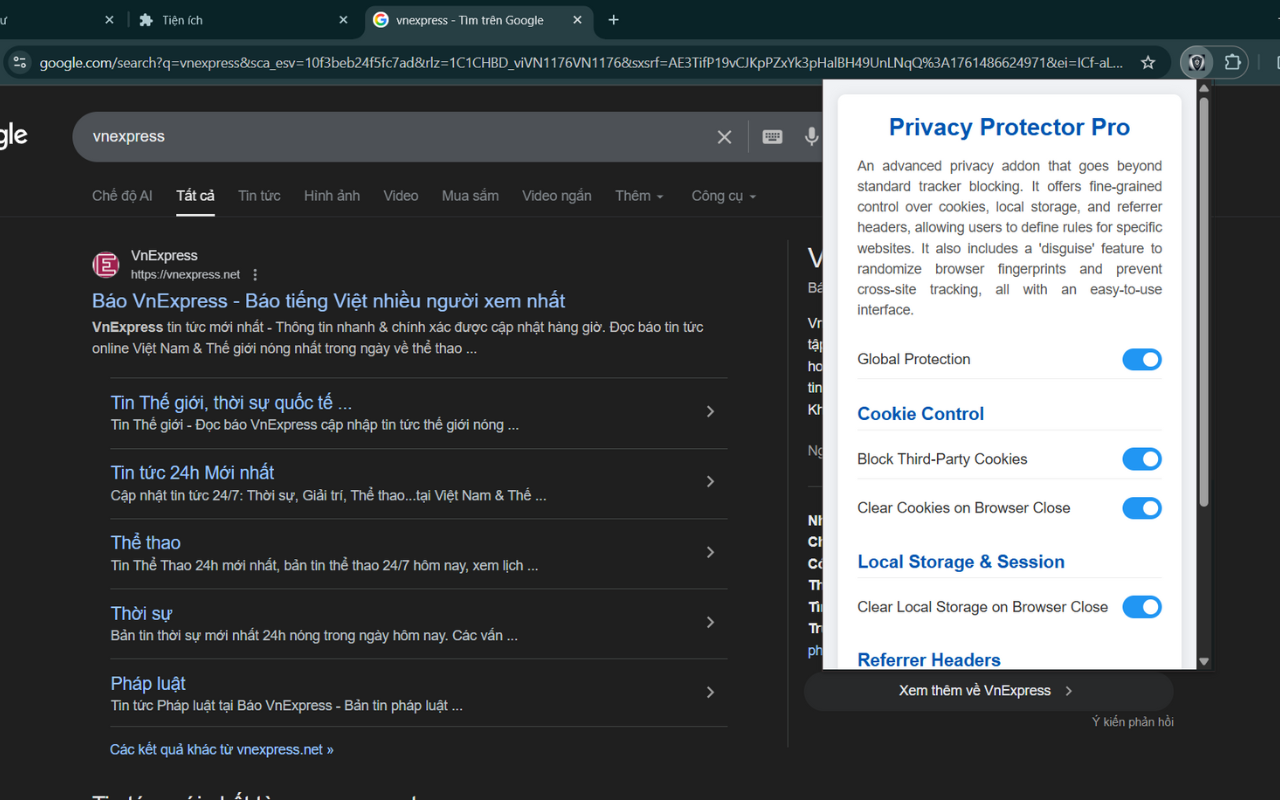This screenshot has width=1280, height=800.
Task: Open the Thêm dropdown
Action: (638, 195)
